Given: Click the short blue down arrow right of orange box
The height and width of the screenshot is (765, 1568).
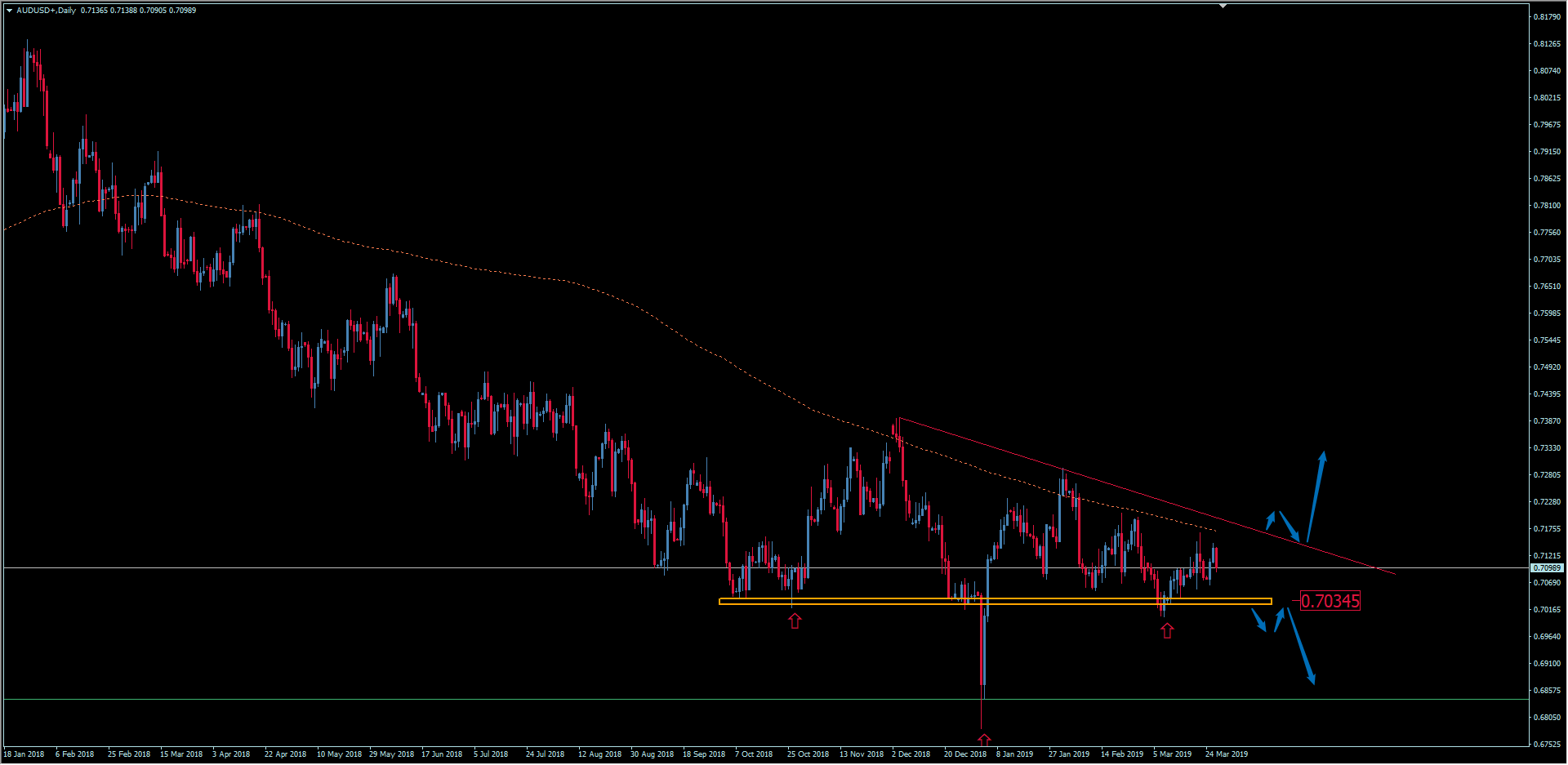Looking at the screenshot, I should [1259, 620].
